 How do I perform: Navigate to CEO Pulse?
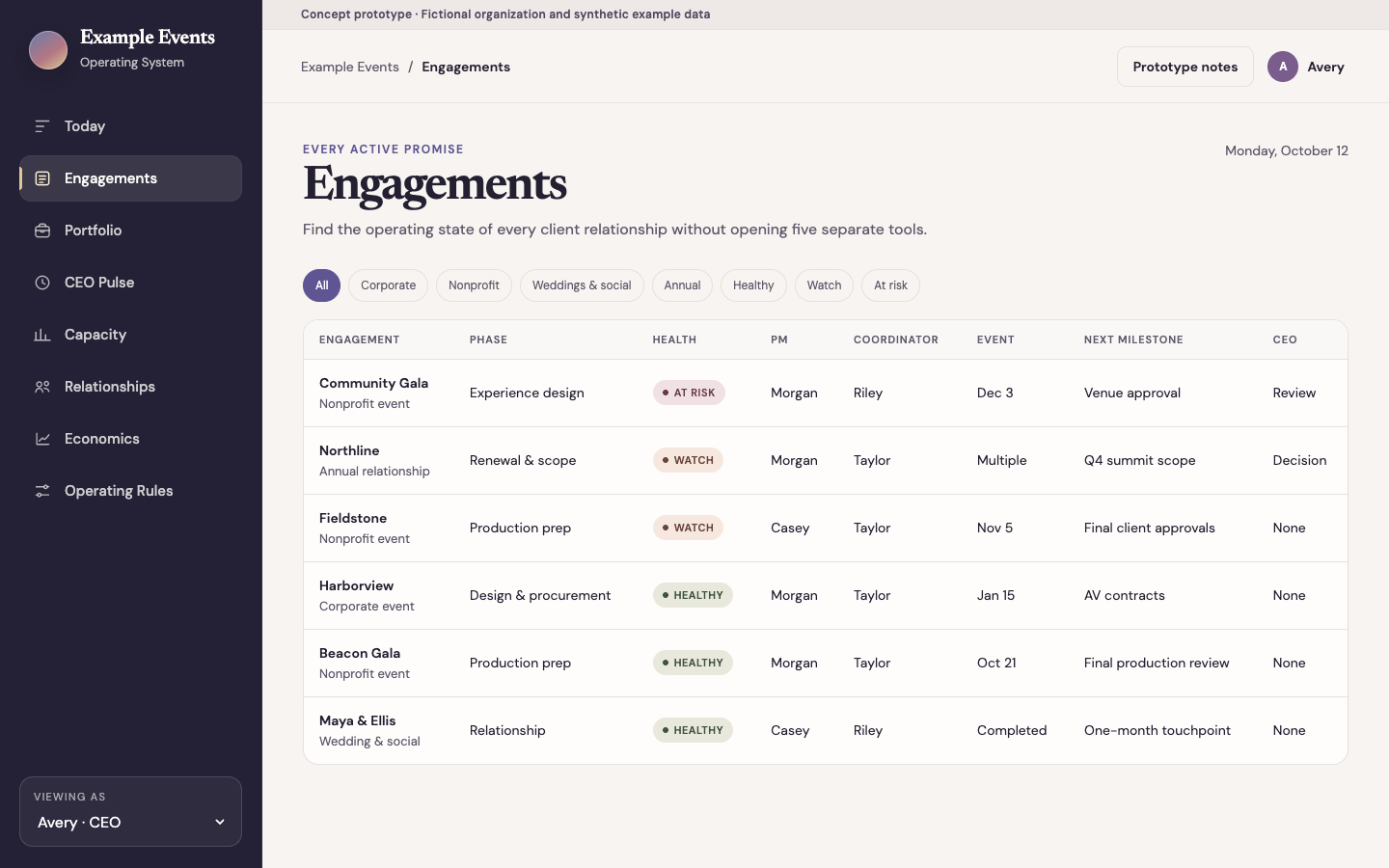(130, 283)
